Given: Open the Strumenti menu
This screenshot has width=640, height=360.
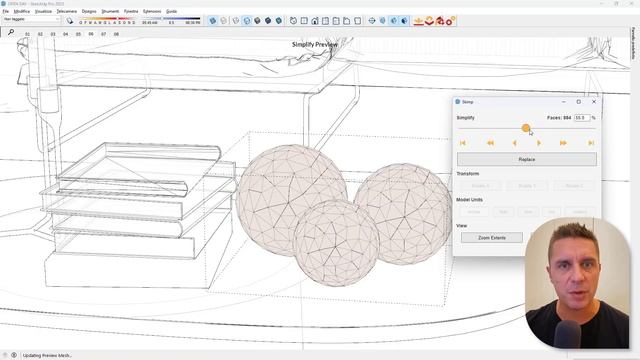Looking at the screenshot, I should 110,11.
